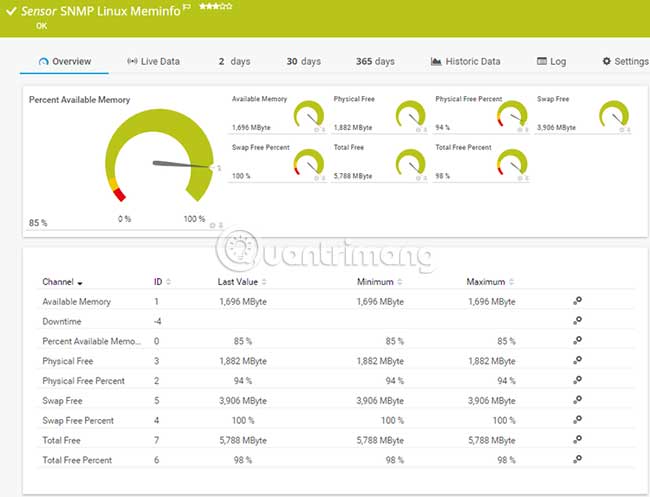Select the Physical Free channel name
Viewport: 650px width, 497px height.
(68, 361)
